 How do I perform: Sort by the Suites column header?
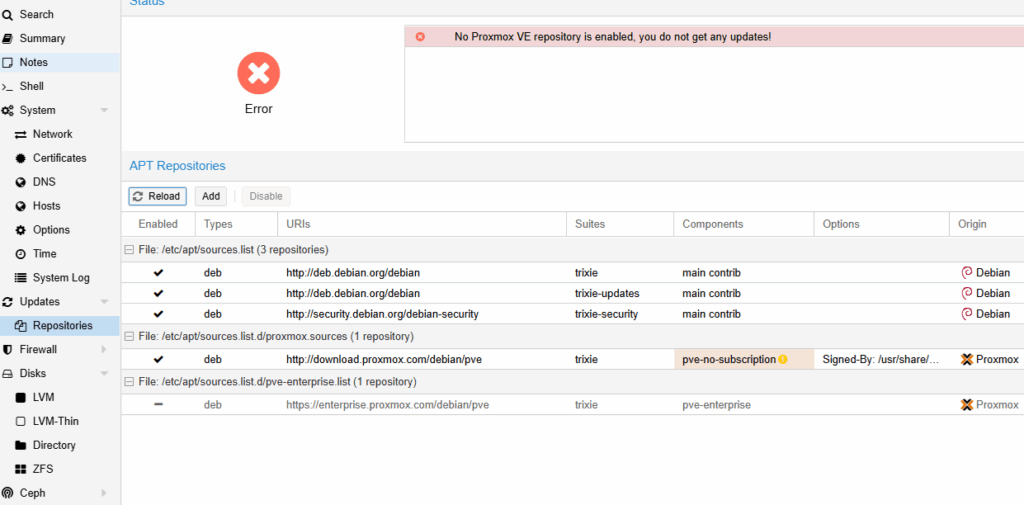point(620,224)
